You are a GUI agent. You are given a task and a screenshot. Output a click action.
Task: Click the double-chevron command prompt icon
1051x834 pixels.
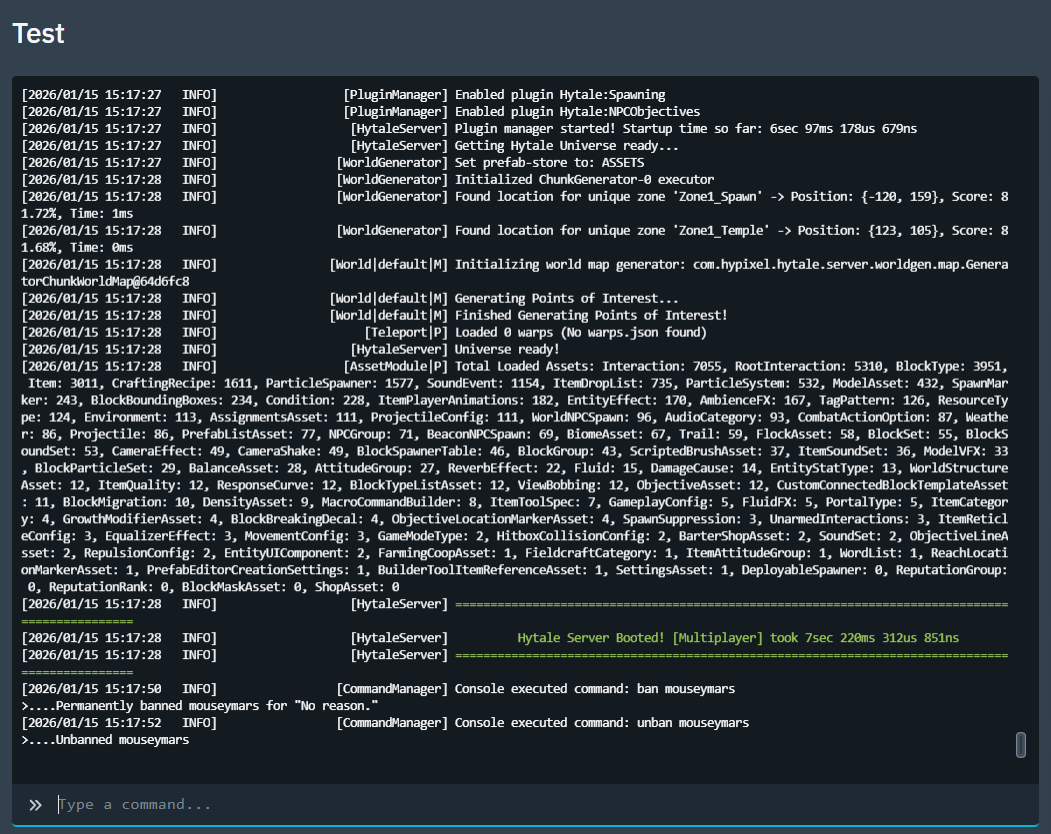pos(35,805)
